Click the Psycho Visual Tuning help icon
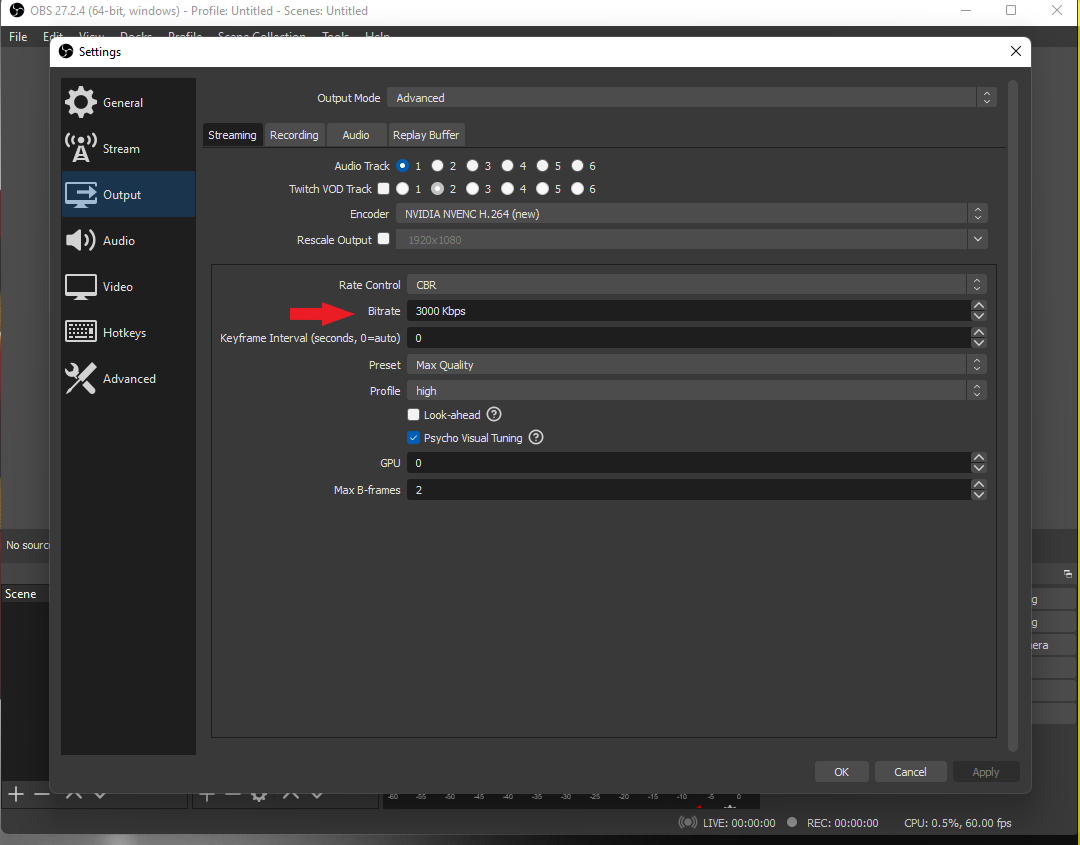This screenshot has width=1080, height=845. pos(536,437)
